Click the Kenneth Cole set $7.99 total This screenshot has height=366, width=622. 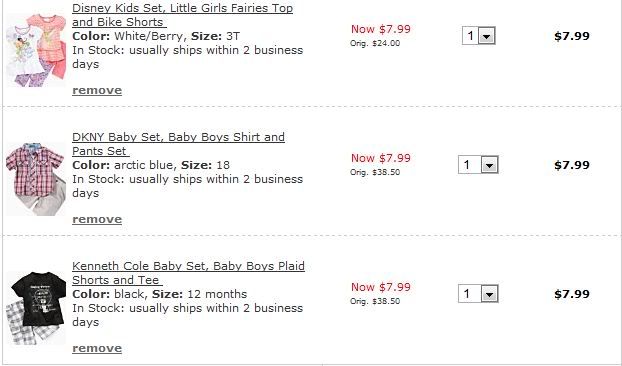(x=572, y=294)
